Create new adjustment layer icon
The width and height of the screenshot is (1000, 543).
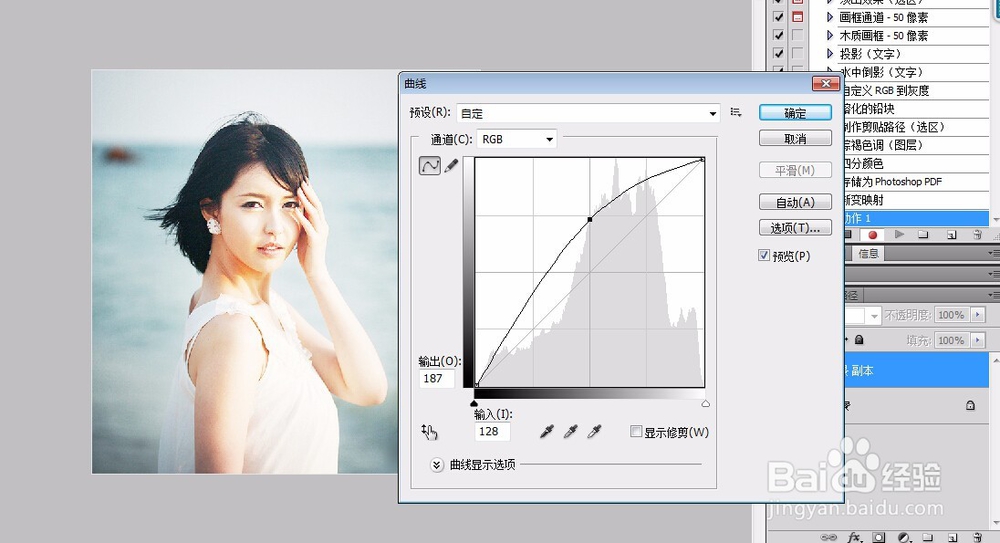pyautogui.click(x=903, y=537)
